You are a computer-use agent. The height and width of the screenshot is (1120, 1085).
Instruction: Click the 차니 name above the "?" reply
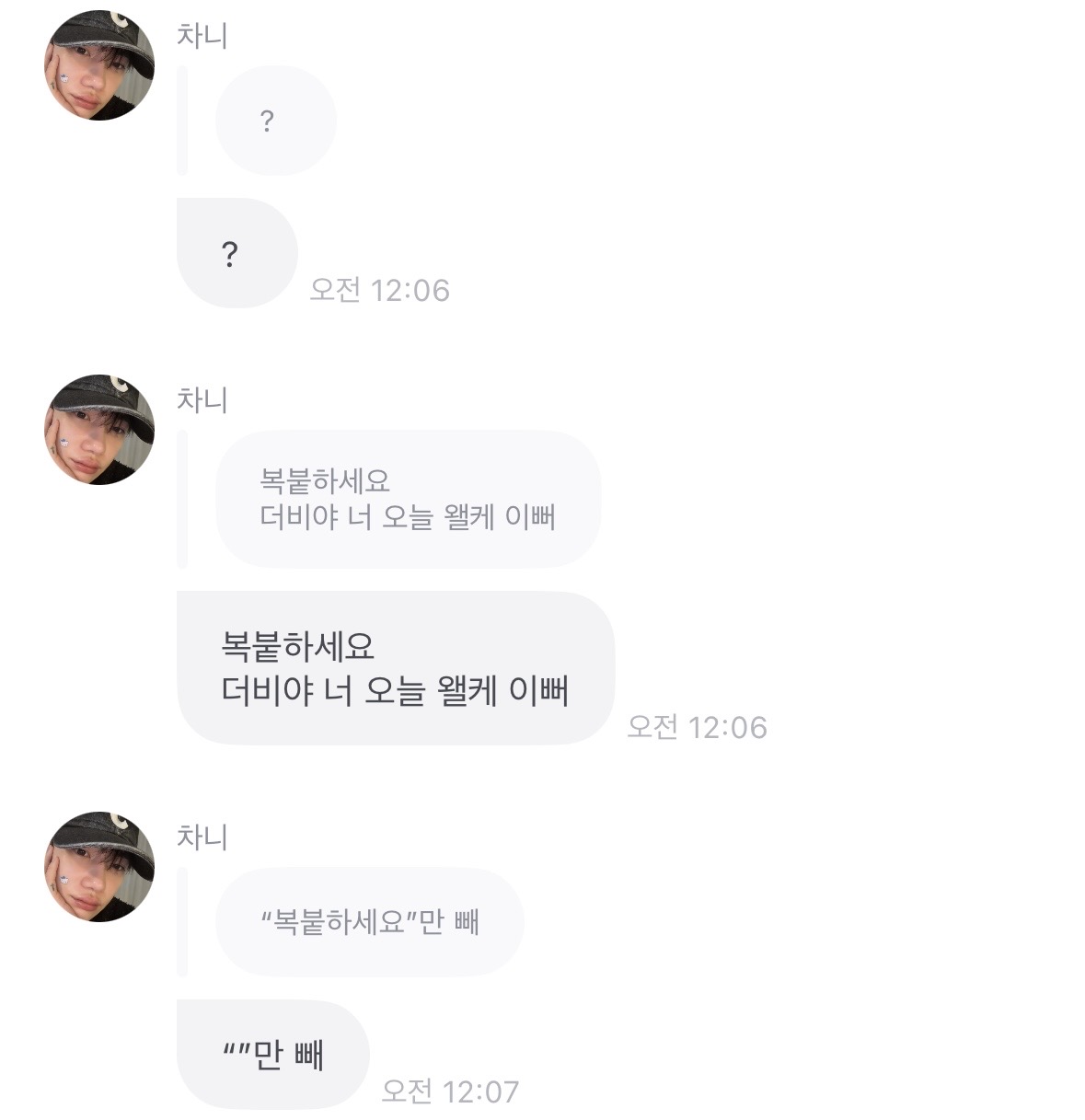coord(202,36)
